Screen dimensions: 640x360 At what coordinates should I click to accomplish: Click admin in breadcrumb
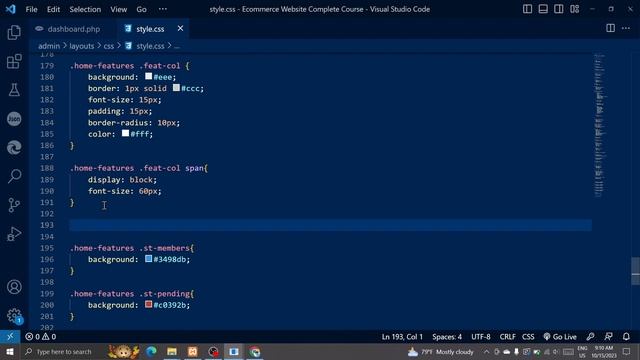pos(49,46)
